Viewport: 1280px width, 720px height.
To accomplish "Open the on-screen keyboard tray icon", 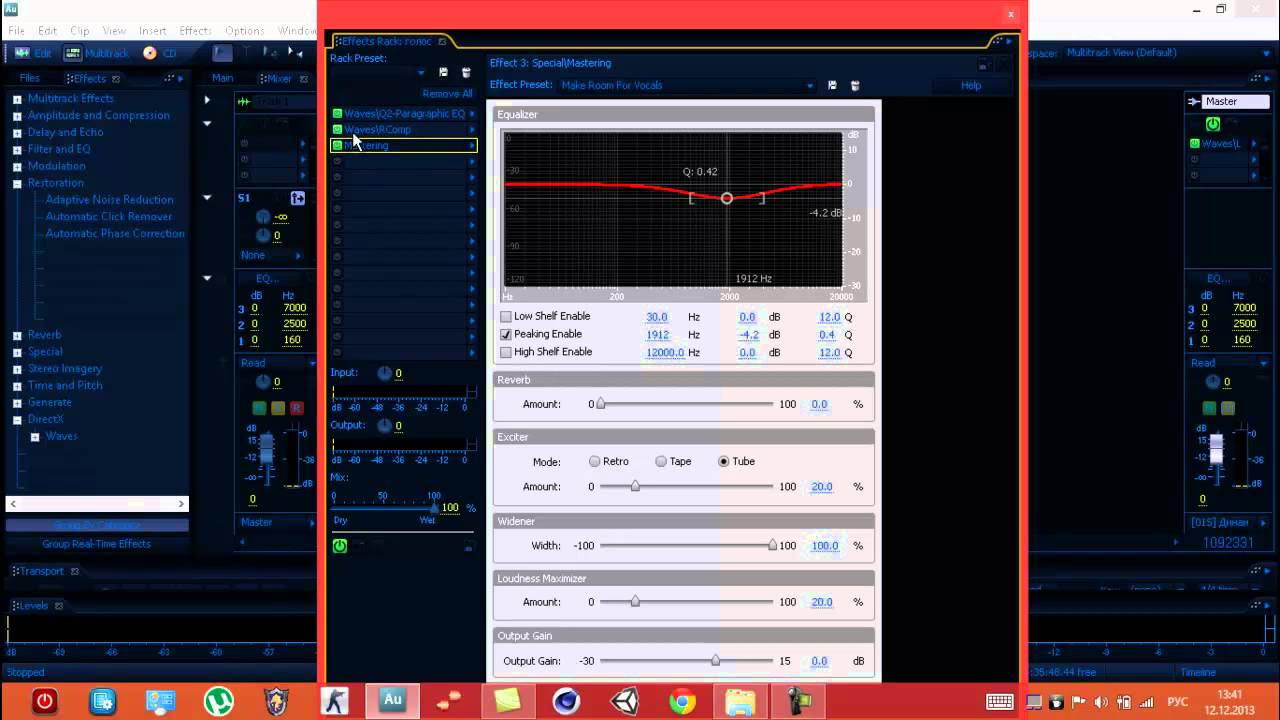I will point(1000,702).
